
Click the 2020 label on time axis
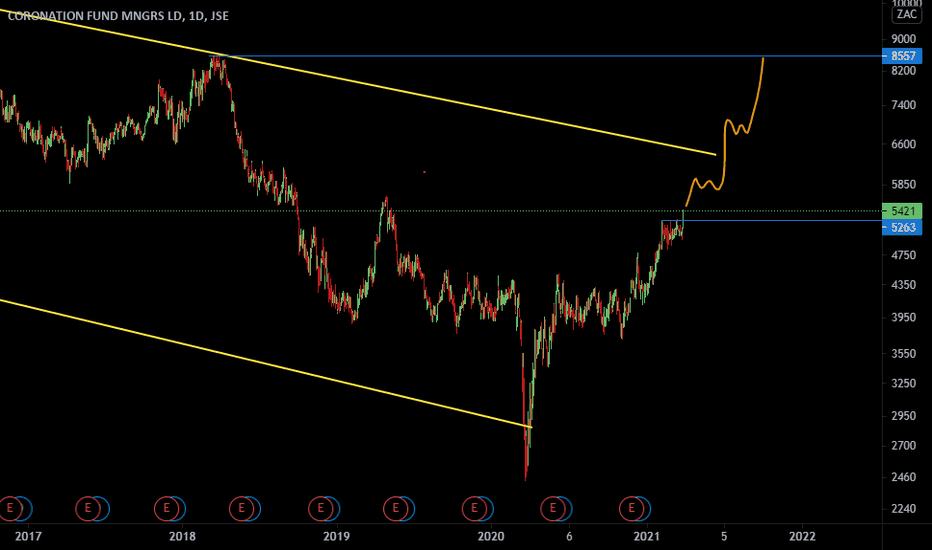click(491, 536)
